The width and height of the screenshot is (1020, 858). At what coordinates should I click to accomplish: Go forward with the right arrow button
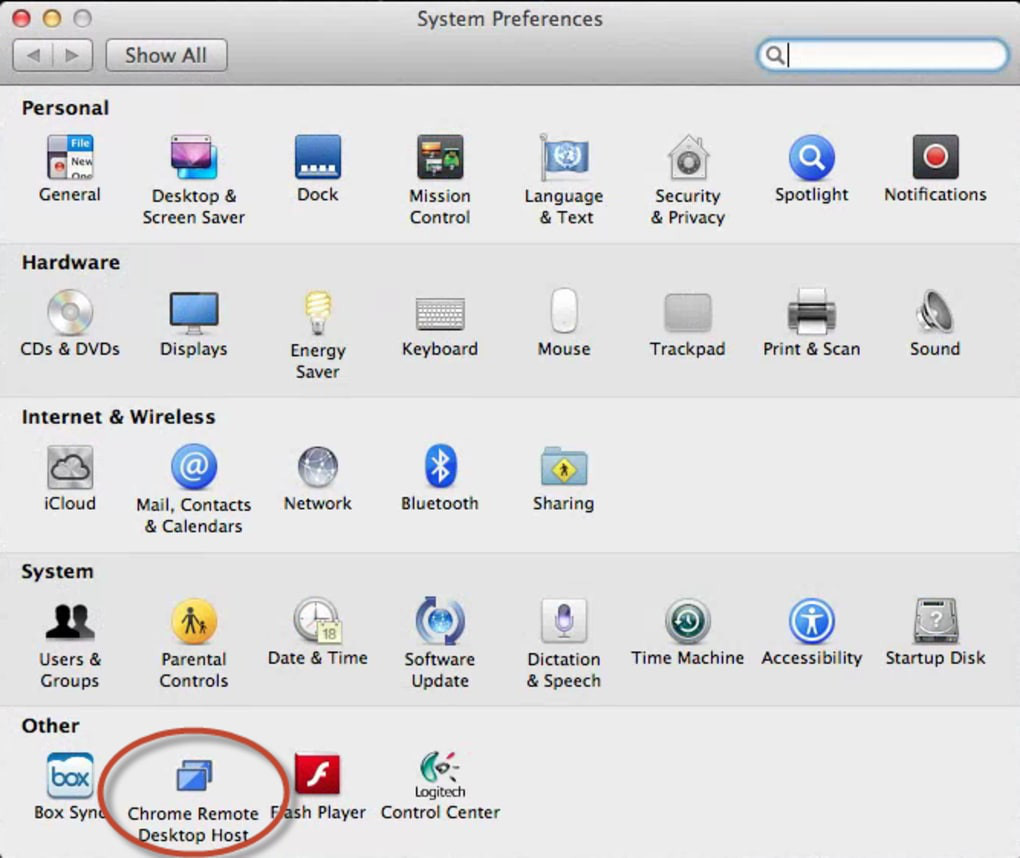72,55
